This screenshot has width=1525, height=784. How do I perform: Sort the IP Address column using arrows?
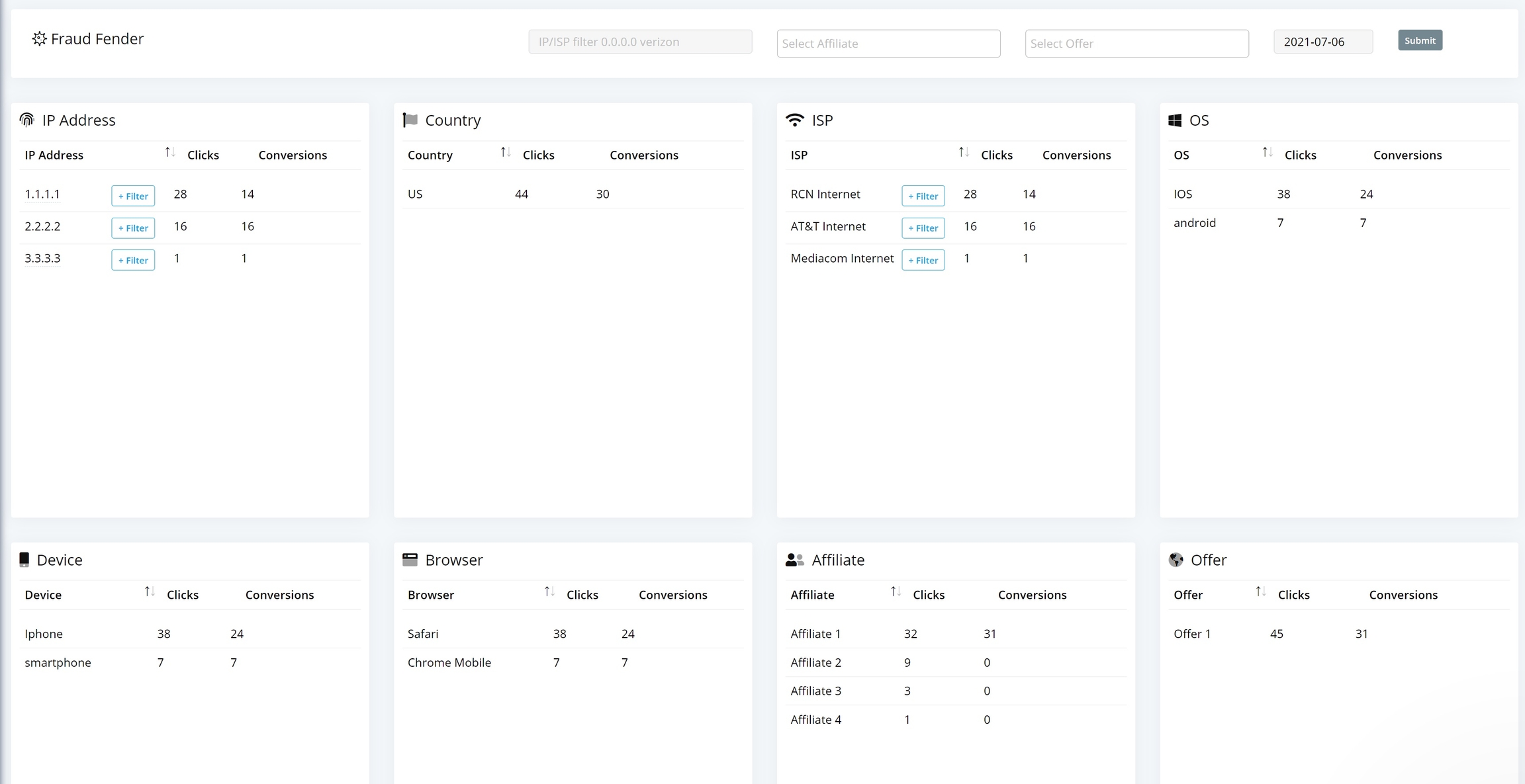coord(170,153)
